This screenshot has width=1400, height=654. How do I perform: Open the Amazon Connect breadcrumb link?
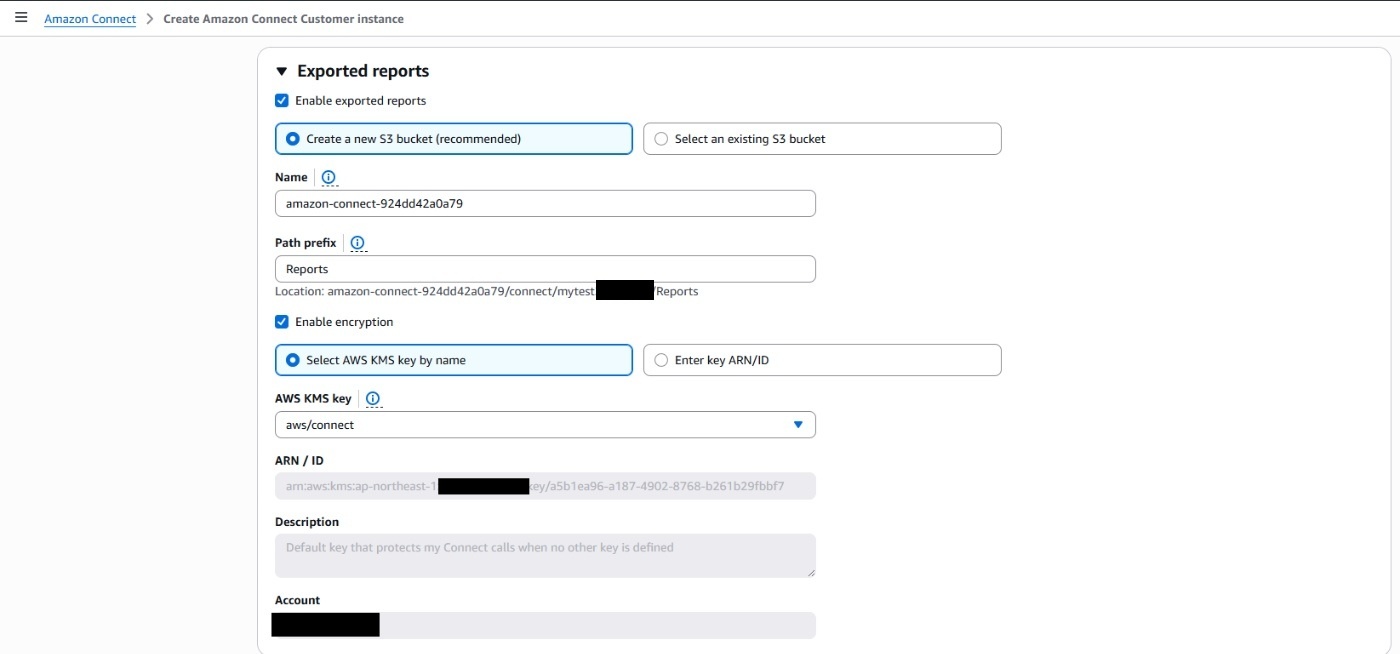[90, 19]
